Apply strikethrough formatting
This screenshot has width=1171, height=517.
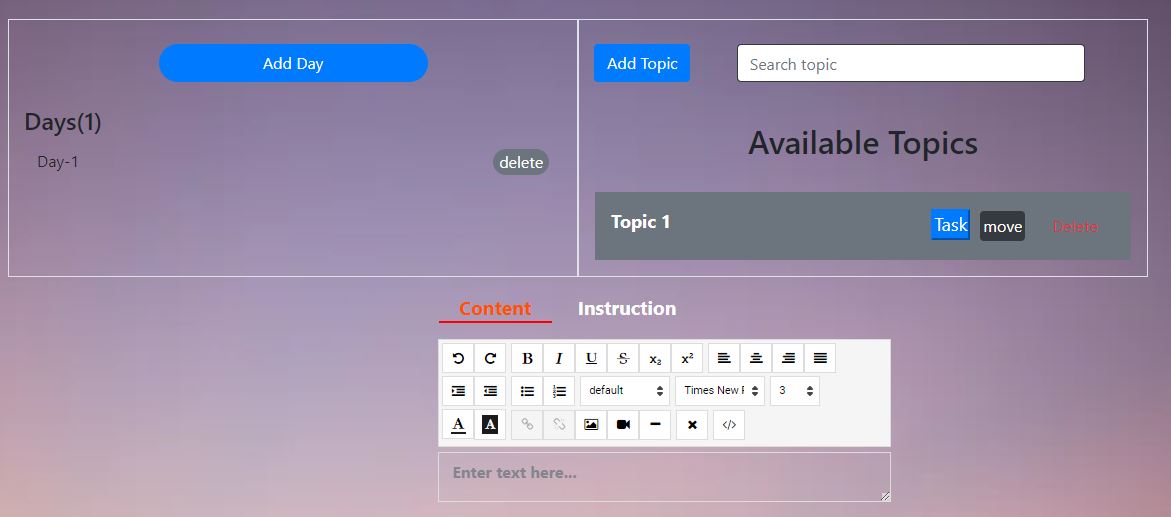[x=623, y=358]
